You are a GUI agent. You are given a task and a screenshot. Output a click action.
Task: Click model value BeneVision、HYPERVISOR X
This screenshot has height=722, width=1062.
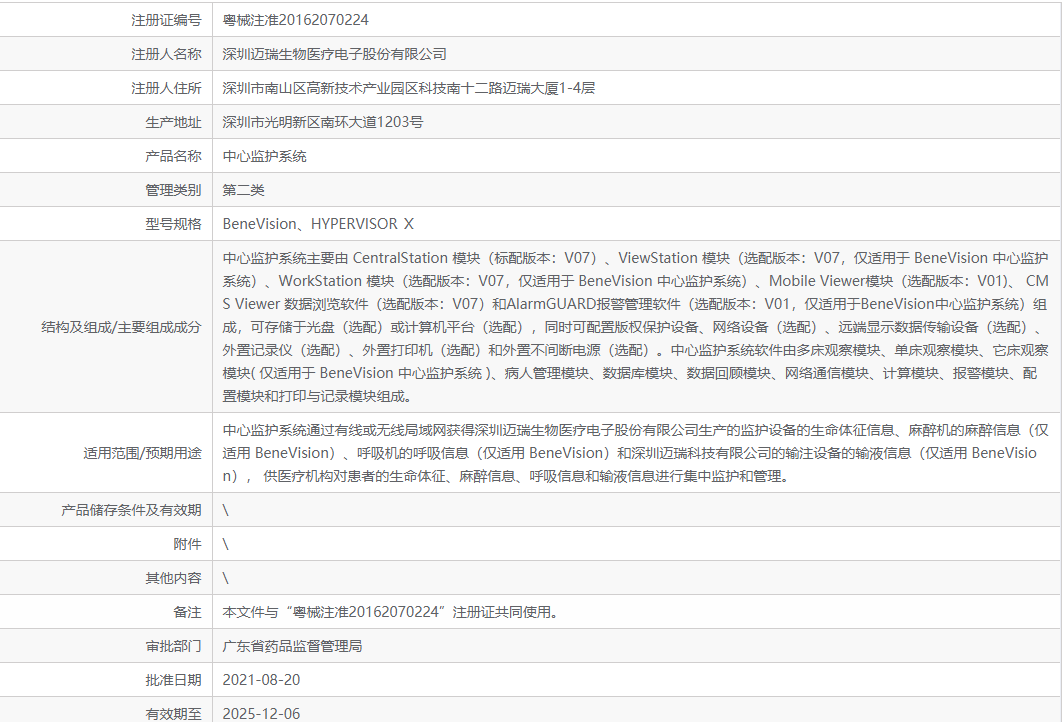(318, 224)
